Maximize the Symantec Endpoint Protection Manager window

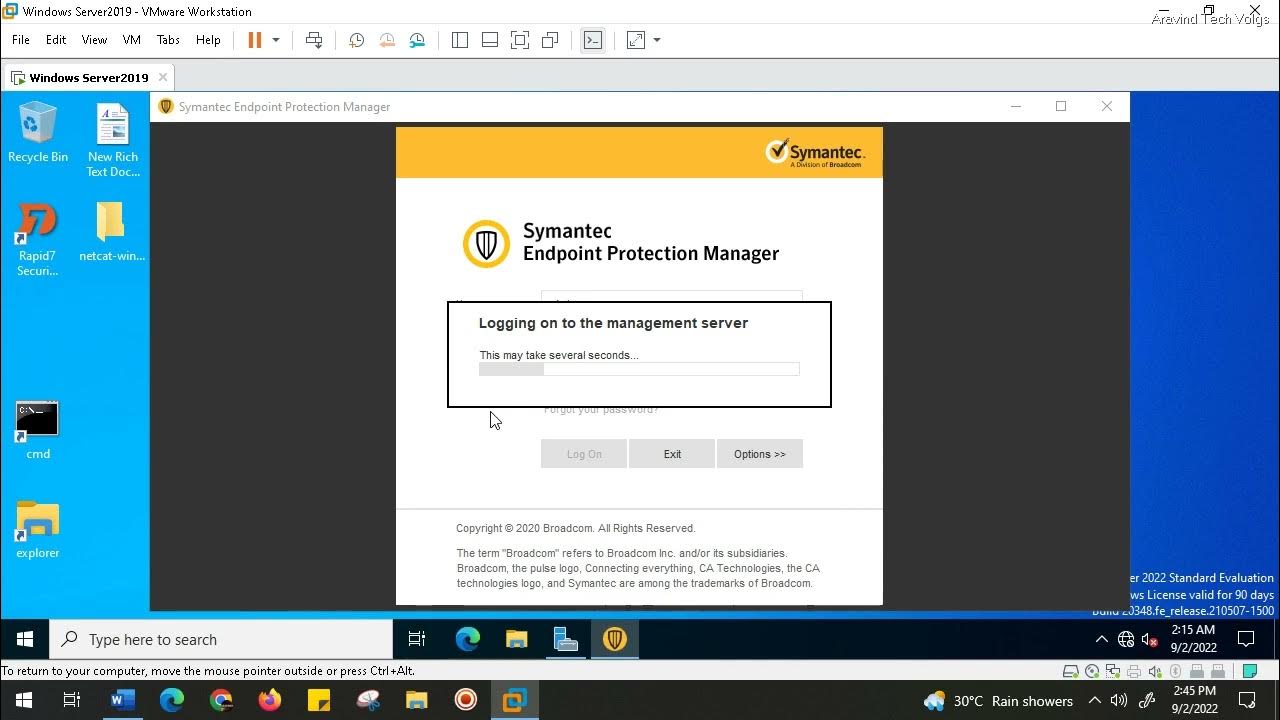pyautogui.click(x=1061, y=106)
